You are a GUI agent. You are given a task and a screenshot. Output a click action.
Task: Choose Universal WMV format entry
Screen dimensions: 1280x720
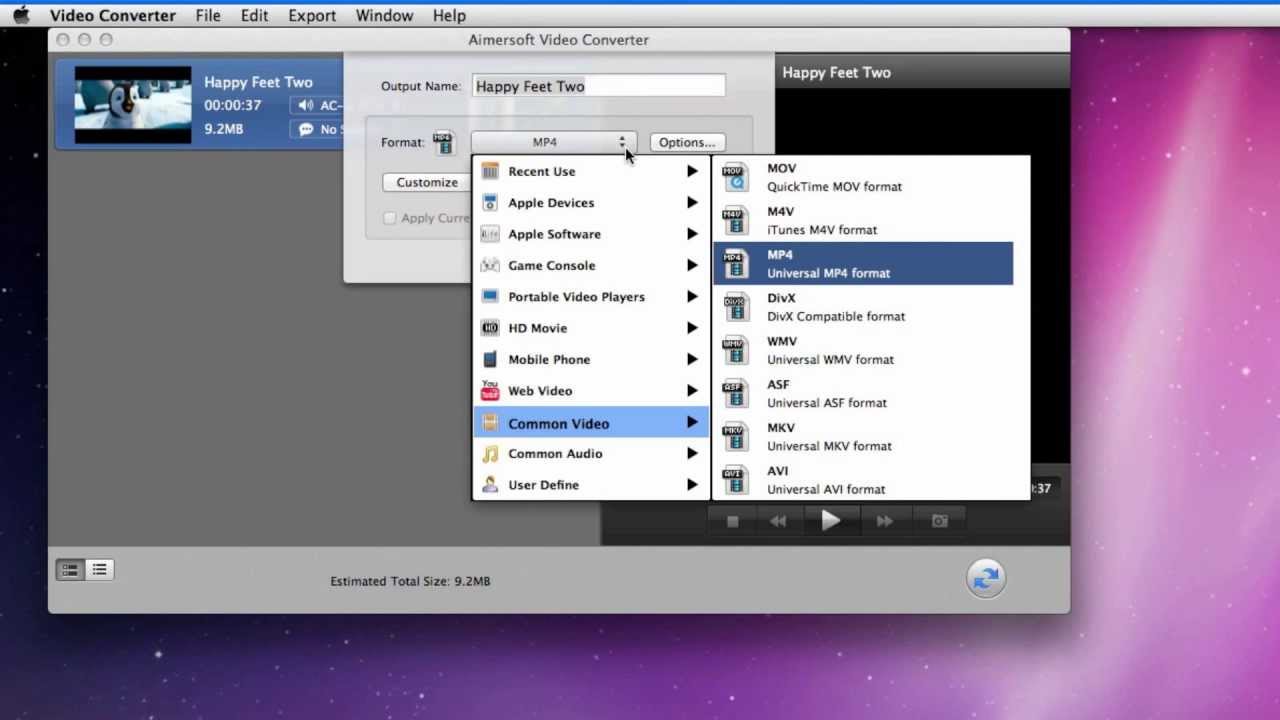coord(862,350)
